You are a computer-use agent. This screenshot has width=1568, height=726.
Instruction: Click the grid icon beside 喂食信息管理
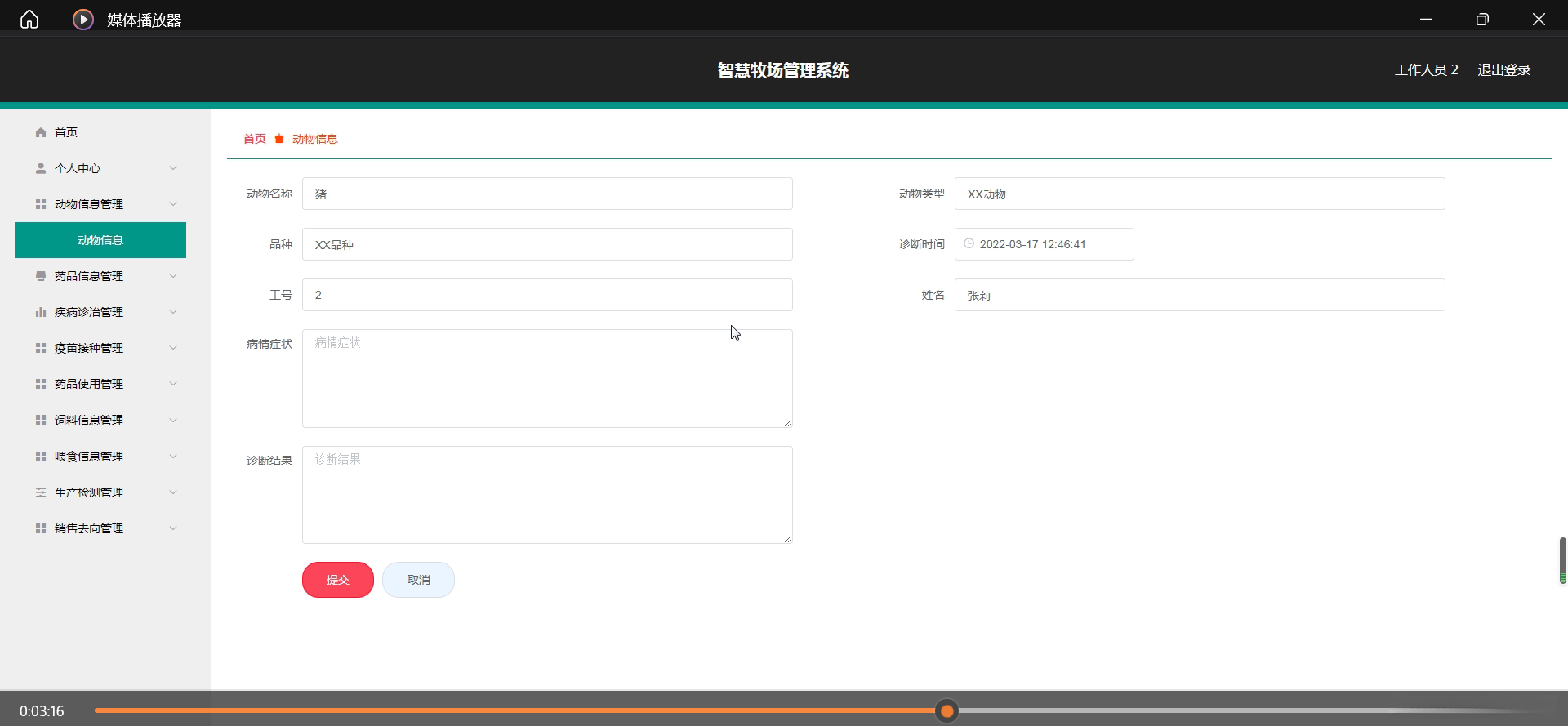click(x=41, y=457)
